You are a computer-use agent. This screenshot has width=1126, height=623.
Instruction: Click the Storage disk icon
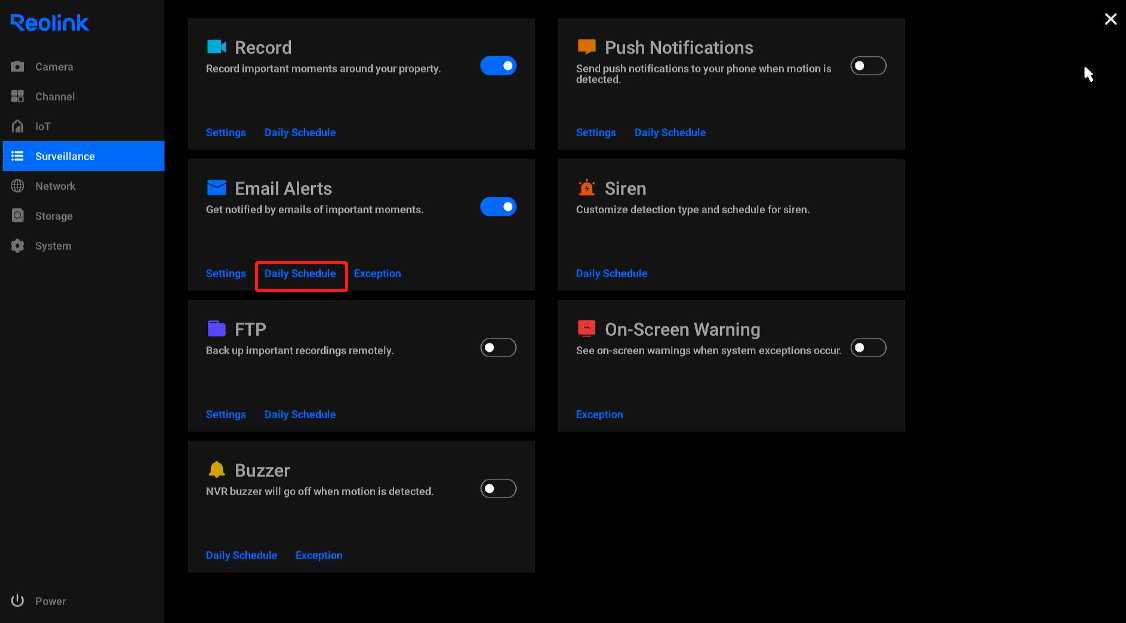coord(18,216)
